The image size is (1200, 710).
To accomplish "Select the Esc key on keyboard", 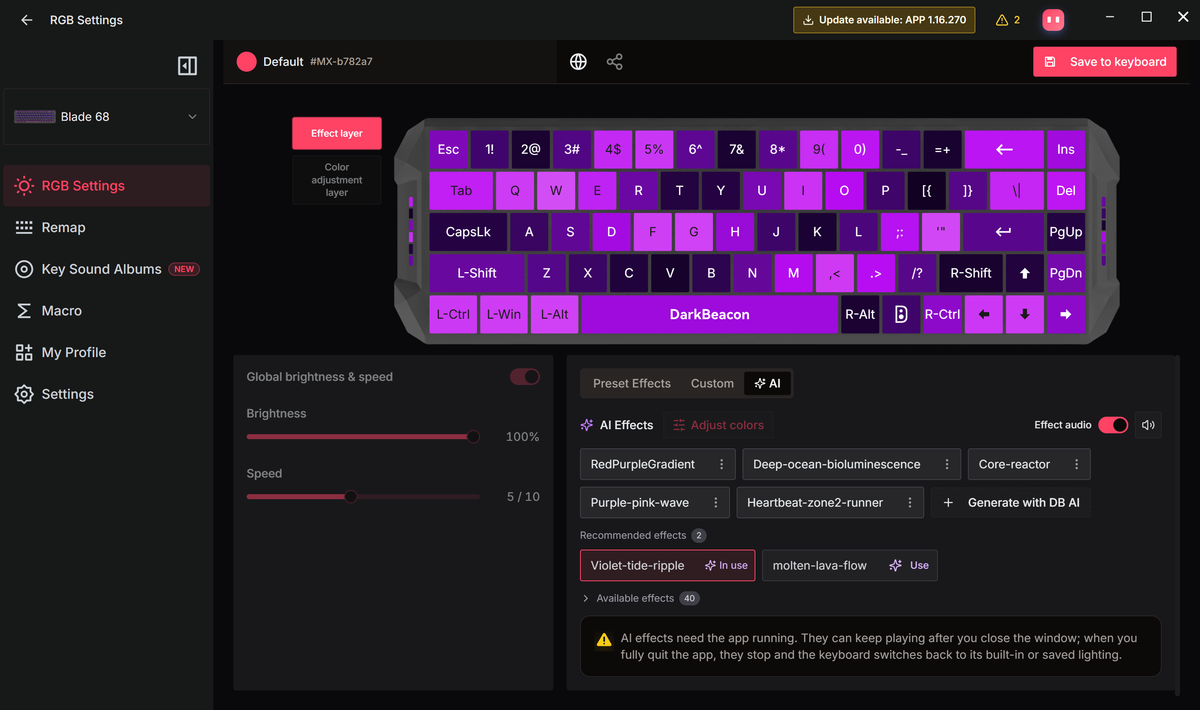I will 448,149.
